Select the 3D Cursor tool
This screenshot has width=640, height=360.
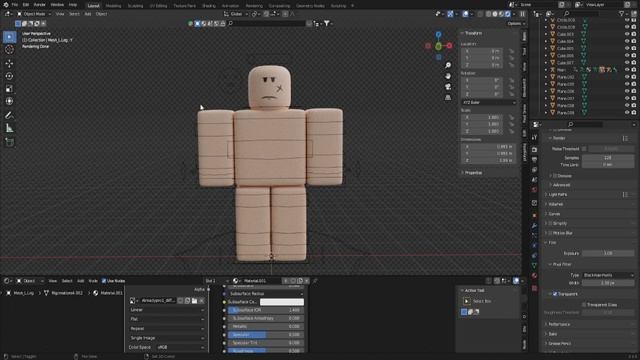pos(9,50)
